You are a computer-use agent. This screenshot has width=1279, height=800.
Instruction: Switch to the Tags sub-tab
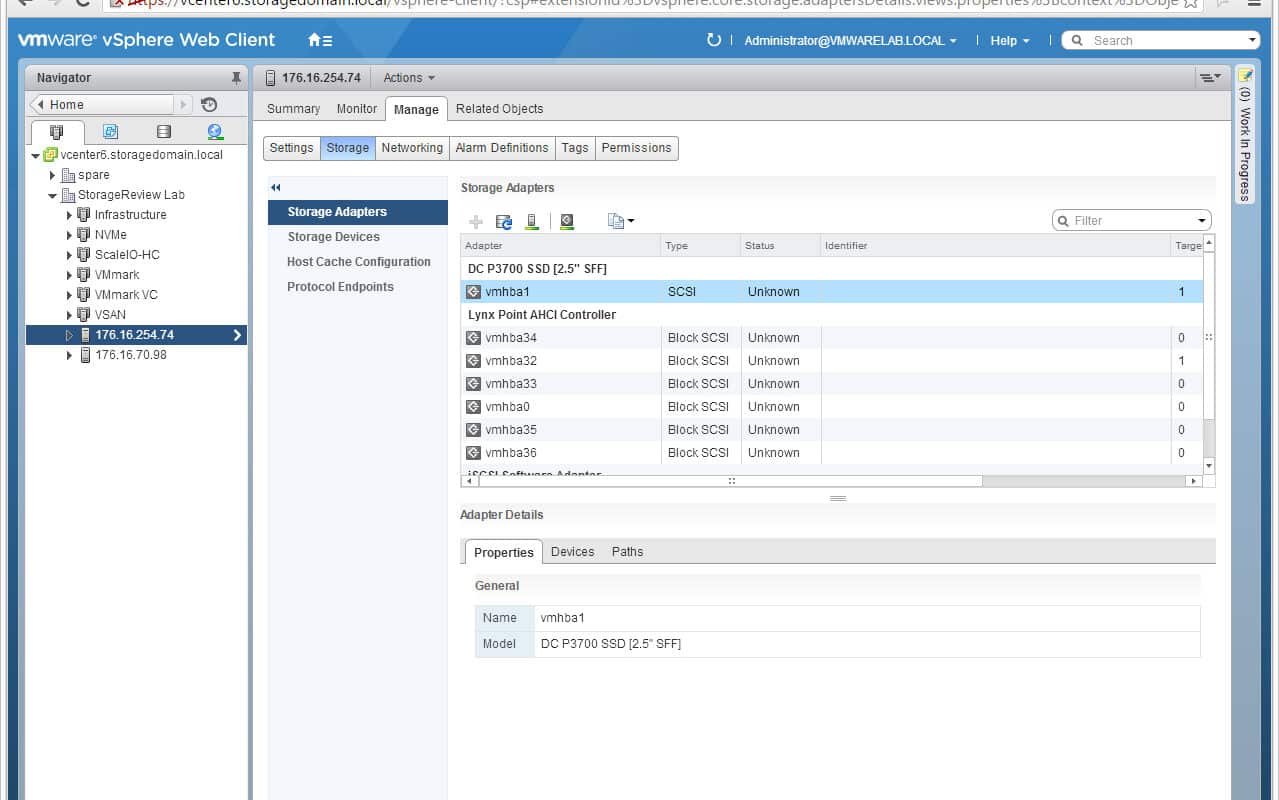575,148
